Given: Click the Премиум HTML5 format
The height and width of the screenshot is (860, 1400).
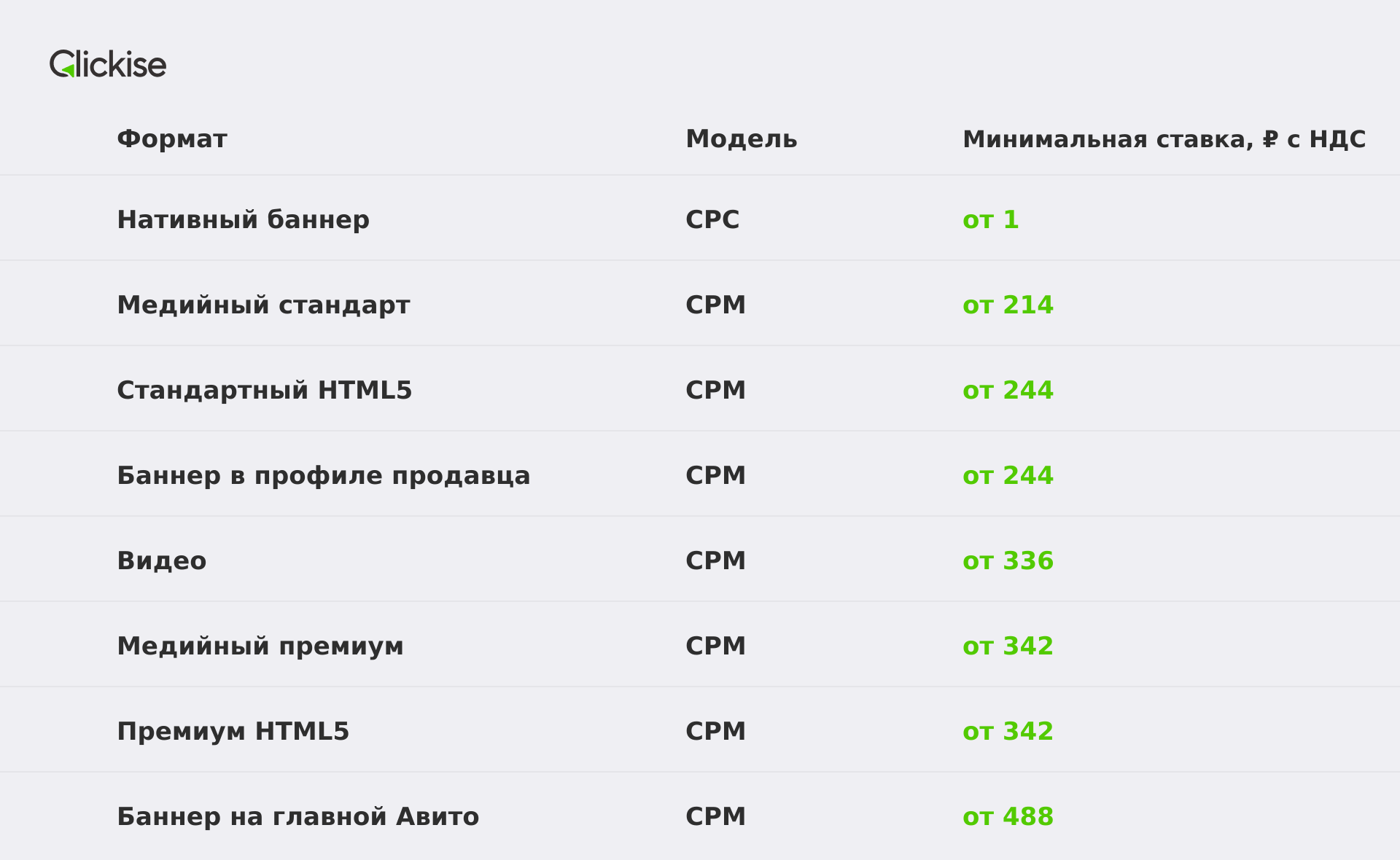Looking at the screenshot, I should tap(233, 731).
